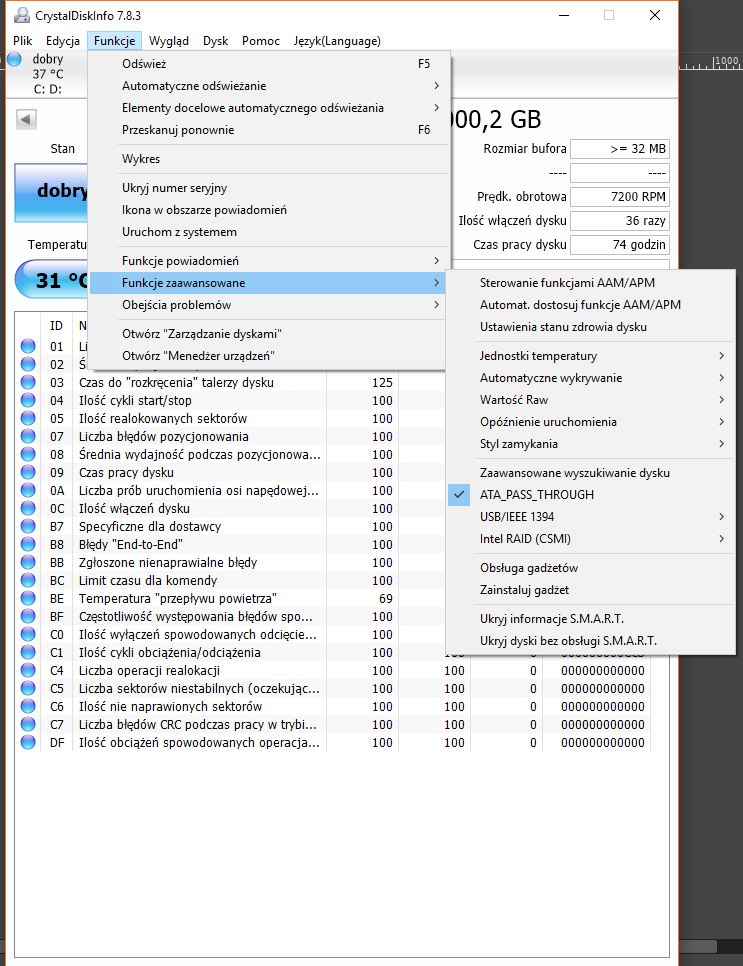This screenshot has height=966, width=743.
Task: Toggle Ukryj dyski bez obsługi S.M.A.R.T.
Action: pos(590,641)
